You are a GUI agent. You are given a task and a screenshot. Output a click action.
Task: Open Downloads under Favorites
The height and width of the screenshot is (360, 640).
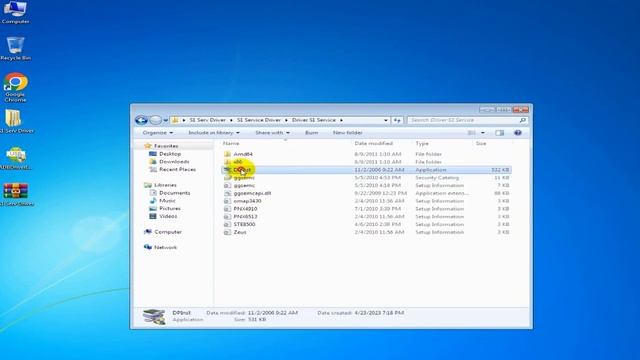[174, 162]
